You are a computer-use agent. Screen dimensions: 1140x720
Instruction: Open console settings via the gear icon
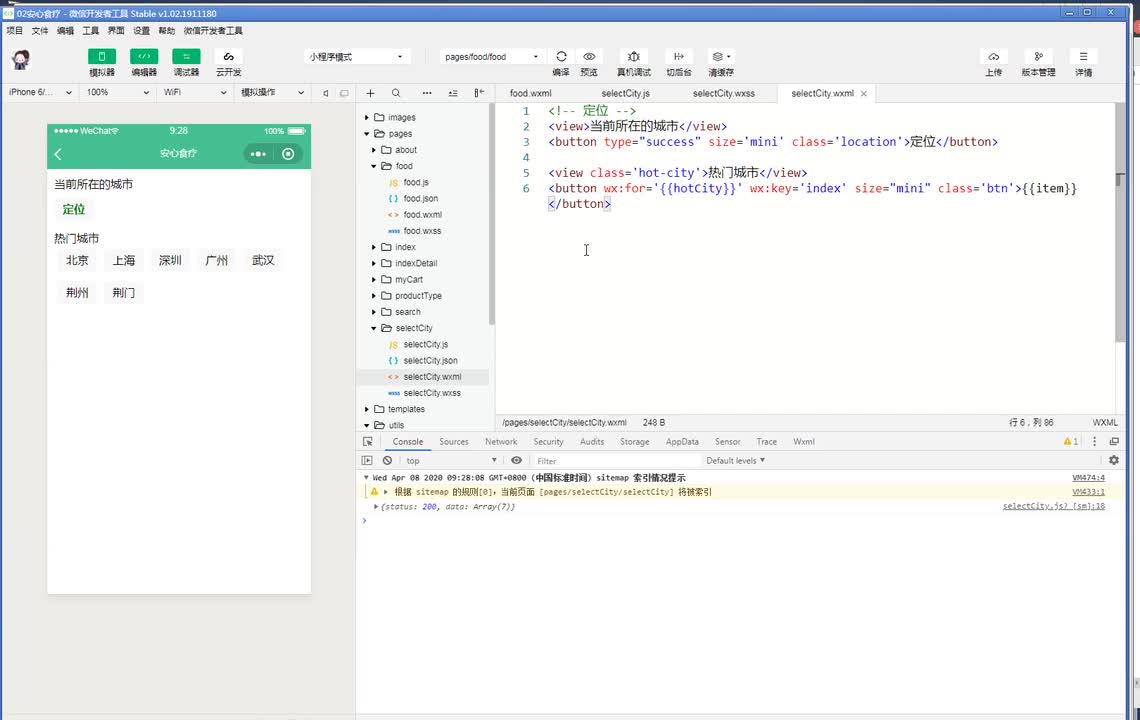coord(1114,461)
